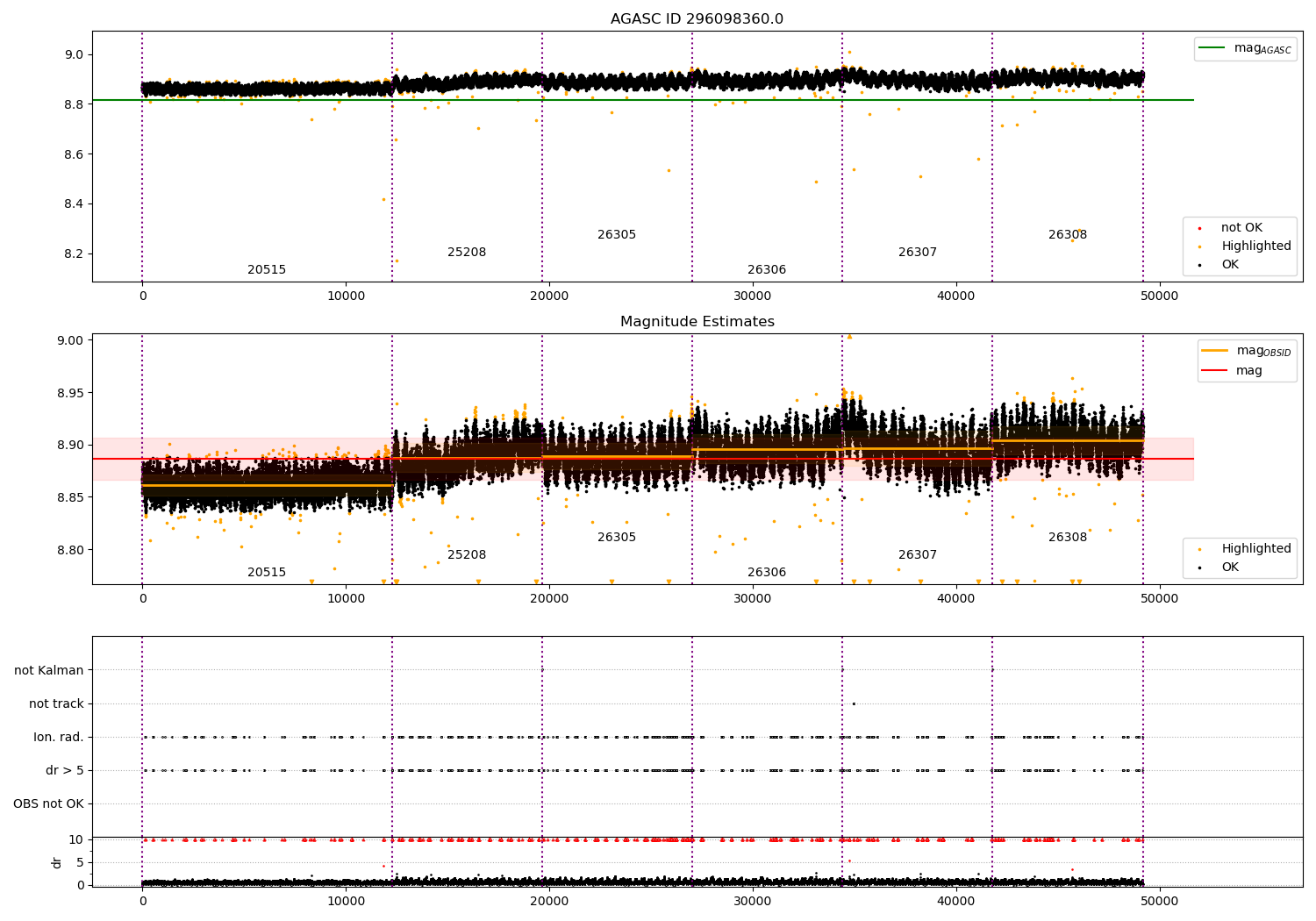Click the 40000 x-tick of bottom plot
Screen dimensions: 1316x921
[956, 901]
